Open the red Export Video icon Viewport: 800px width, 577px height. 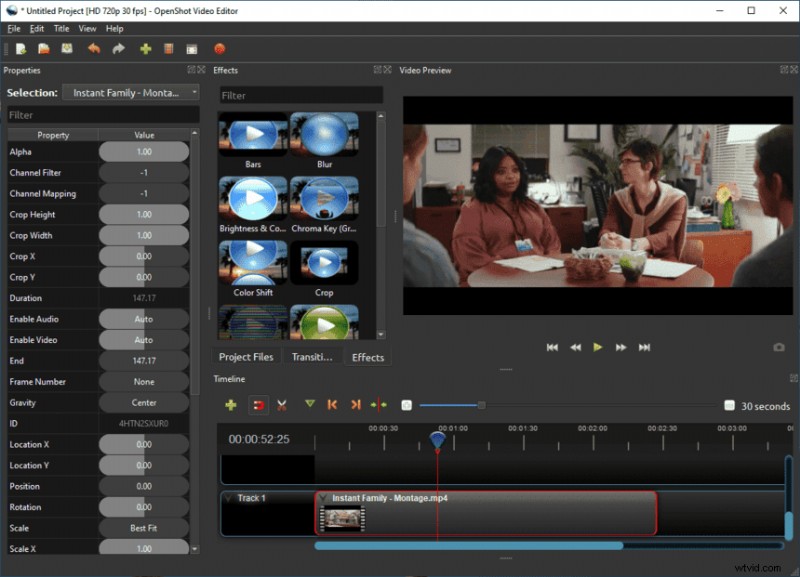[220, 48]
